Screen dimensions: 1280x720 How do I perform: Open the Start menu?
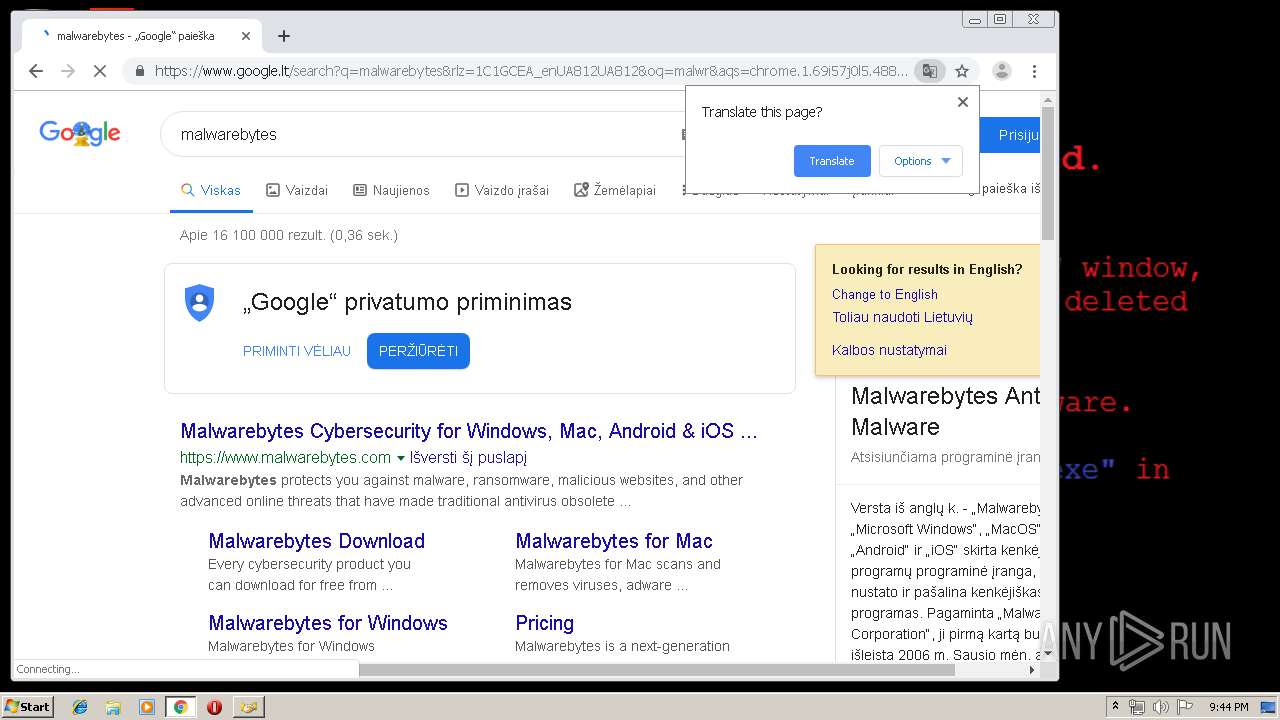point(28,706)
